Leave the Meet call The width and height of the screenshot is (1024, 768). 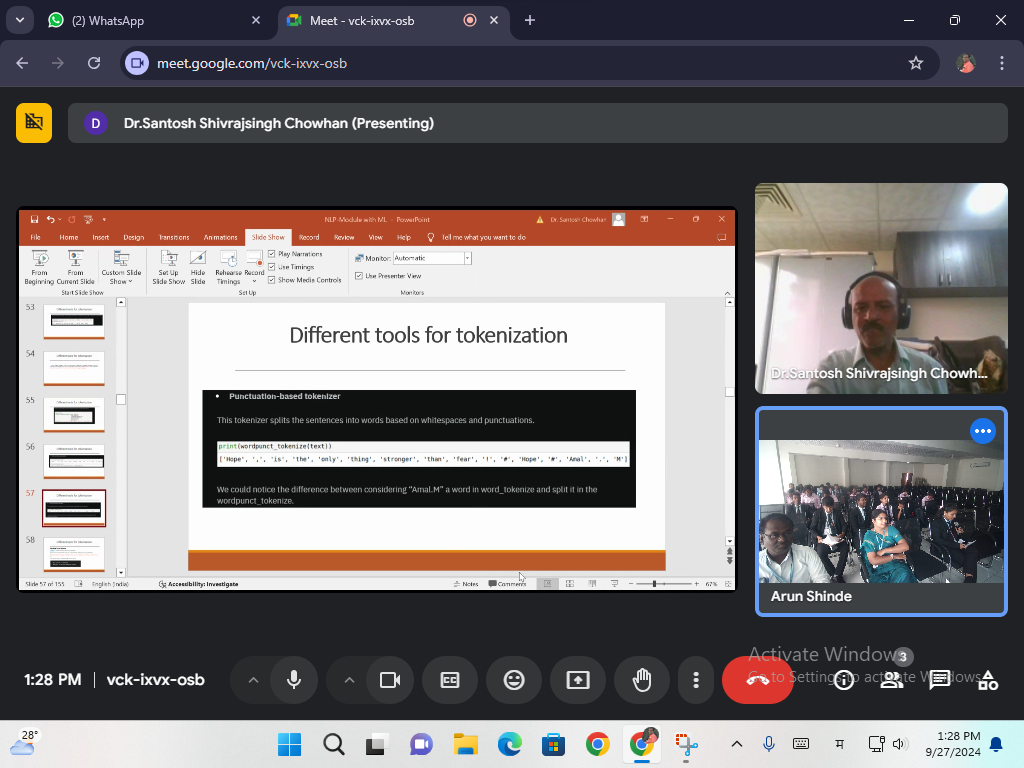coord(757,680)
